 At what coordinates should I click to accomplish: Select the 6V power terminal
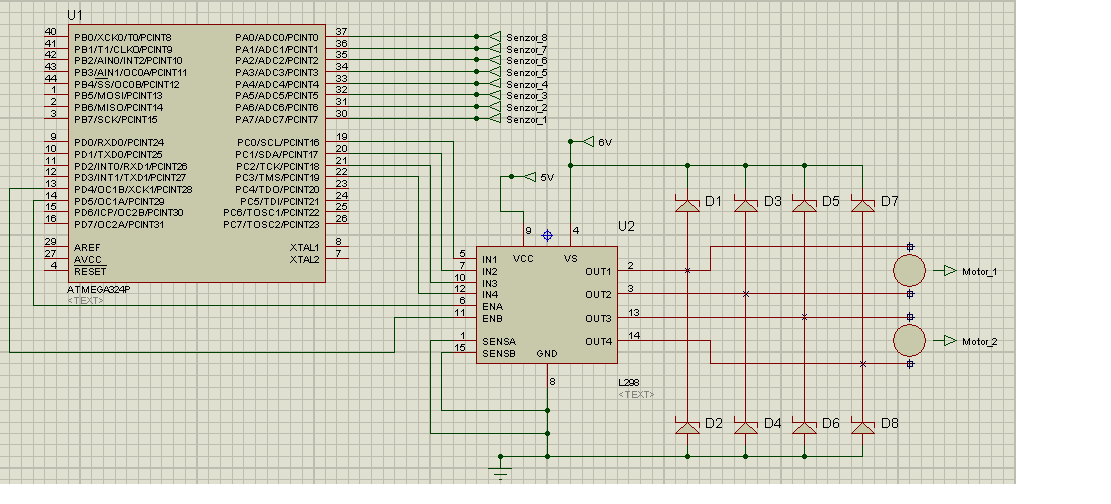(x=587, y=142)
